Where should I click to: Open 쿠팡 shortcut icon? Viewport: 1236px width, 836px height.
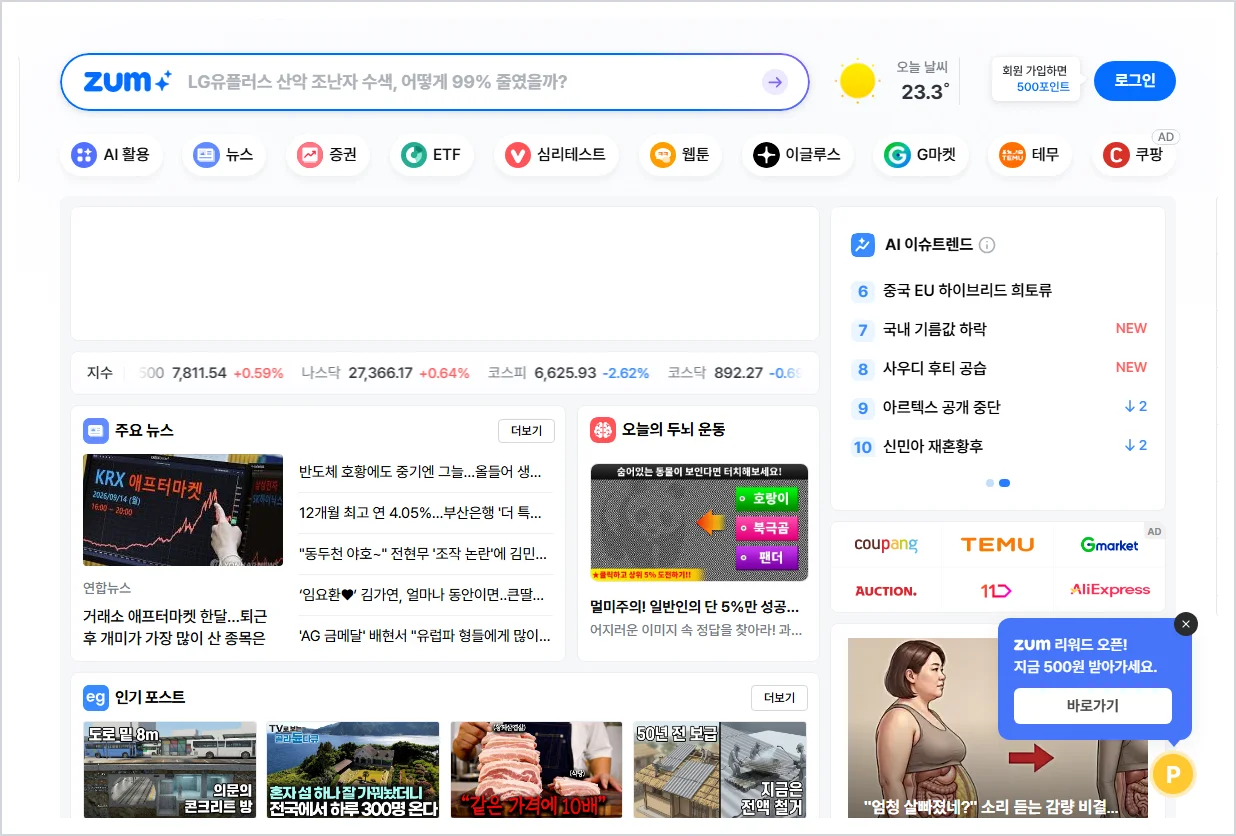(1116, 155)
